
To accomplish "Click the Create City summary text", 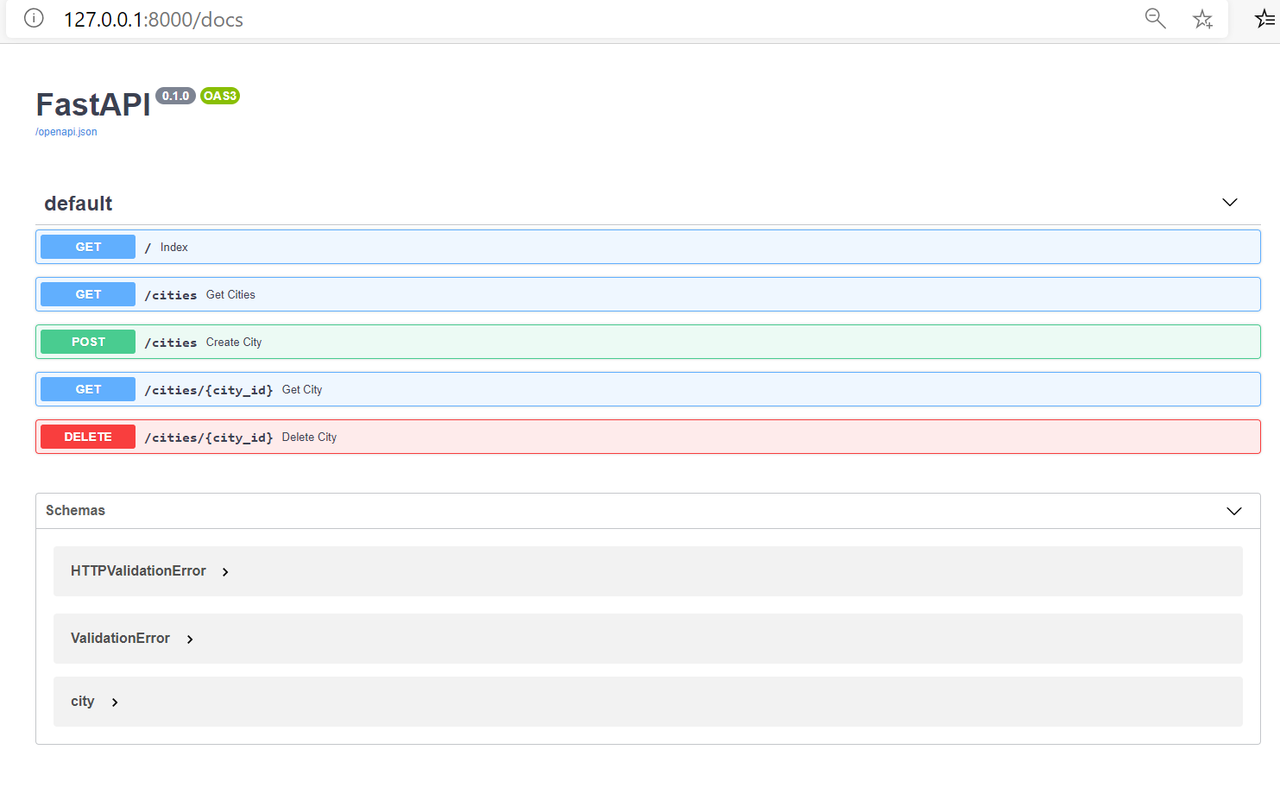I will 234,342.
